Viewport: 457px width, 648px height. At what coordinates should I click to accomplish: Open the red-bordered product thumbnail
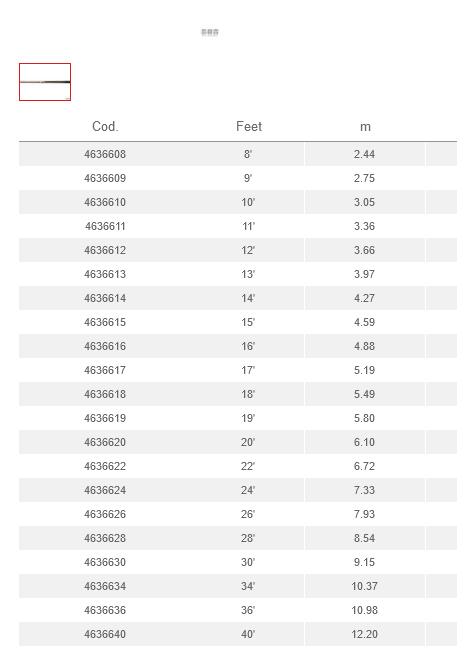coord(45,82)
